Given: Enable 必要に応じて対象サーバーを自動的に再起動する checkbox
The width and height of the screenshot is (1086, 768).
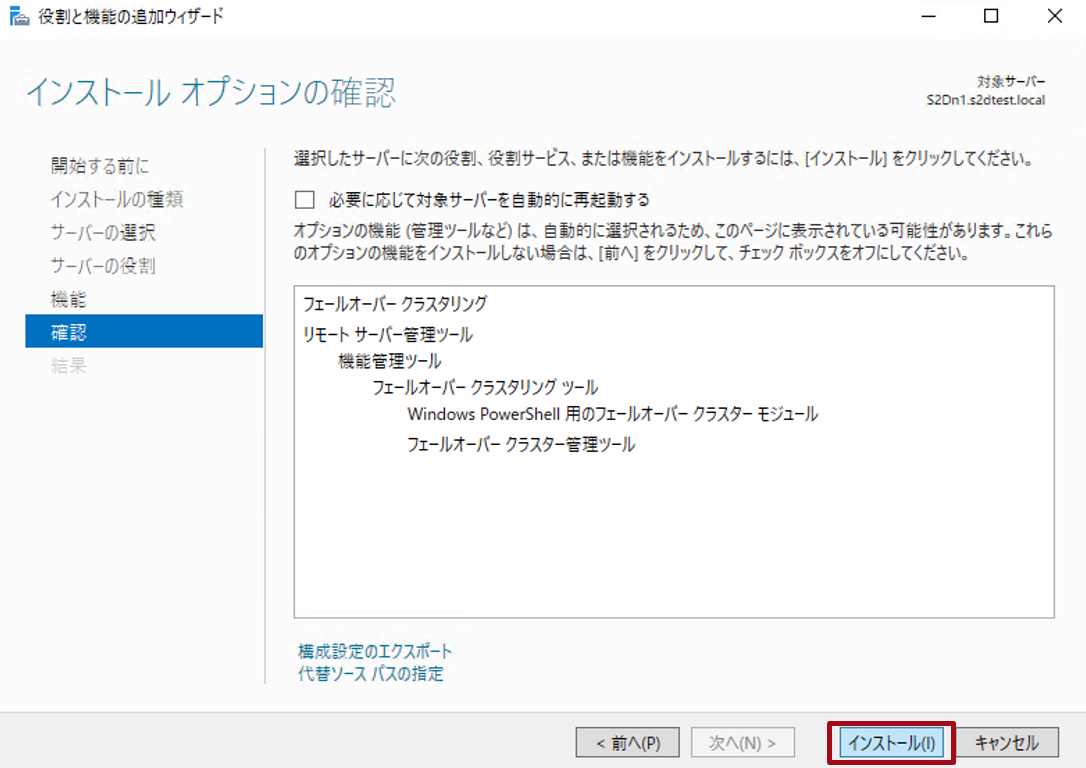Looking at the screenshot, I should (x=305, y=200).
